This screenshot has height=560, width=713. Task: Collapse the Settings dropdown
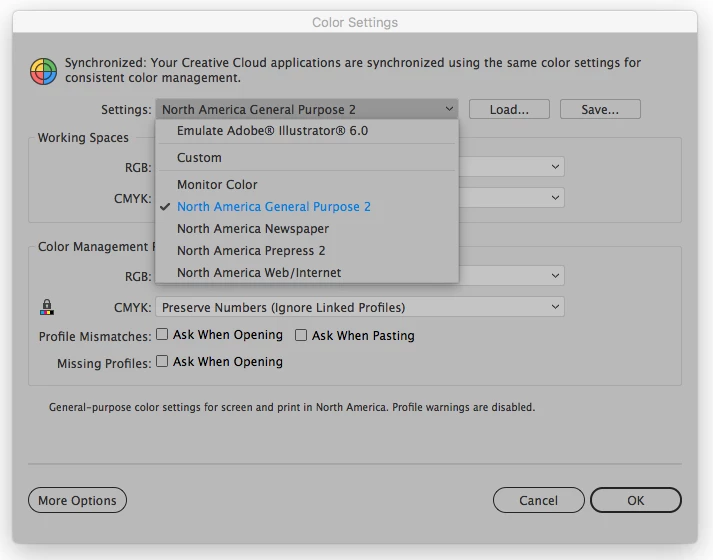(306, 109)
